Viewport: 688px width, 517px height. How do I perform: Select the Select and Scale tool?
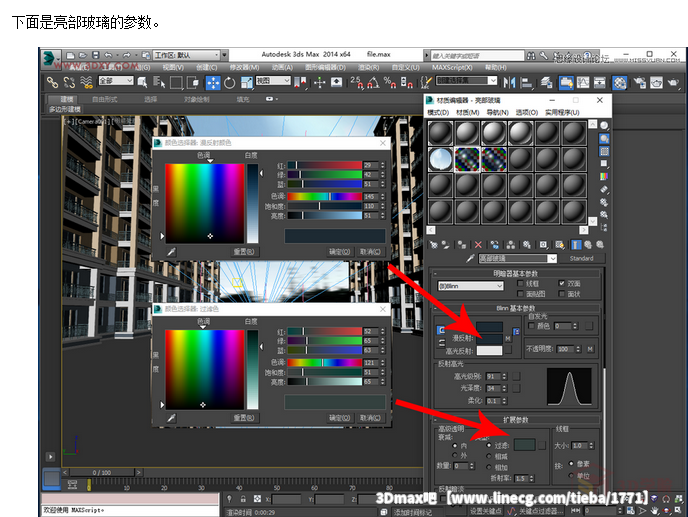coord(247,83)
